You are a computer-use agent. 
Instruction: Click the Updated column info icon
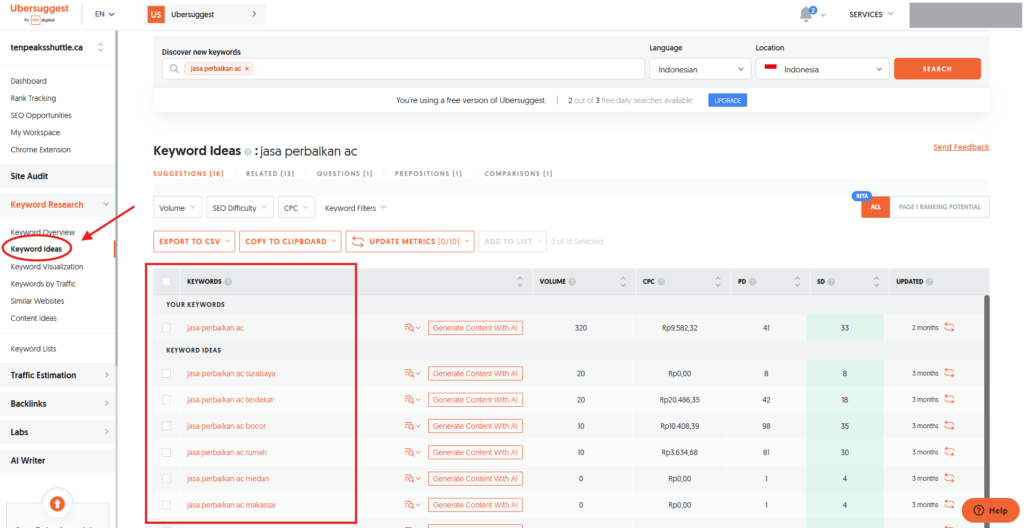coord(929,282)
